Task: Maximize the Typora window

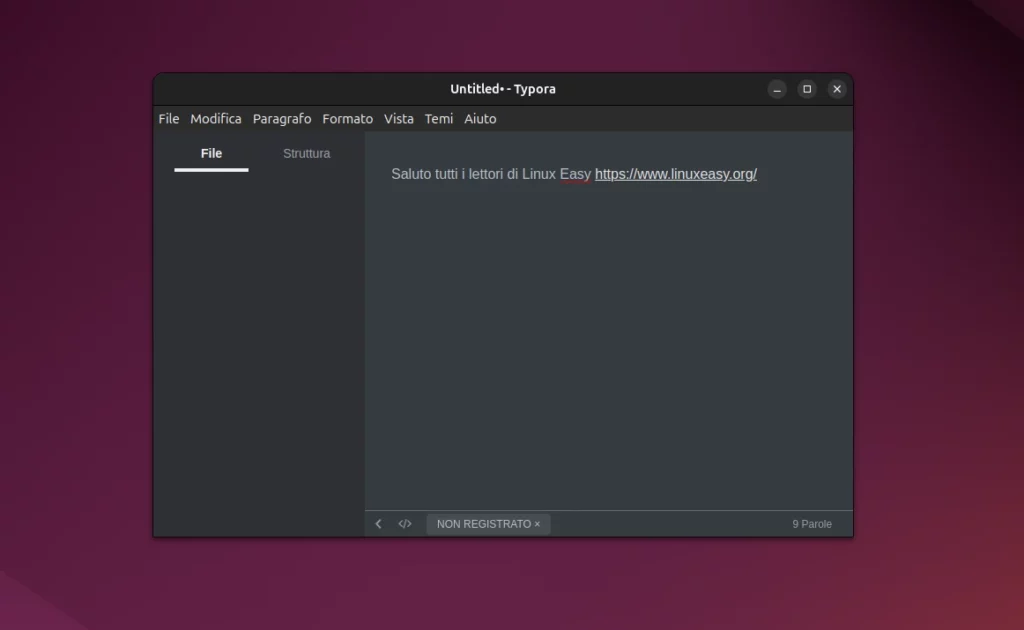Action: click(x=807, y=89)
